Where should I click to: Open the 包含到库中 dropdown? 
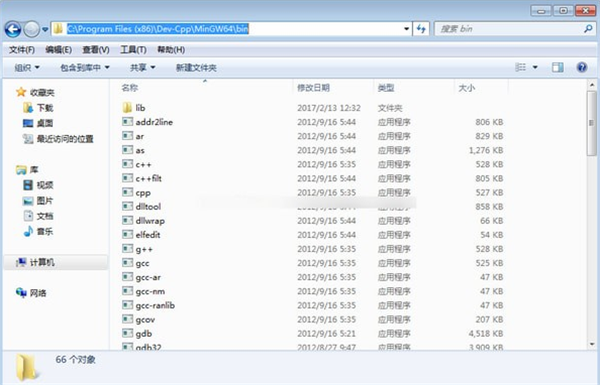[x=85, y=68]
